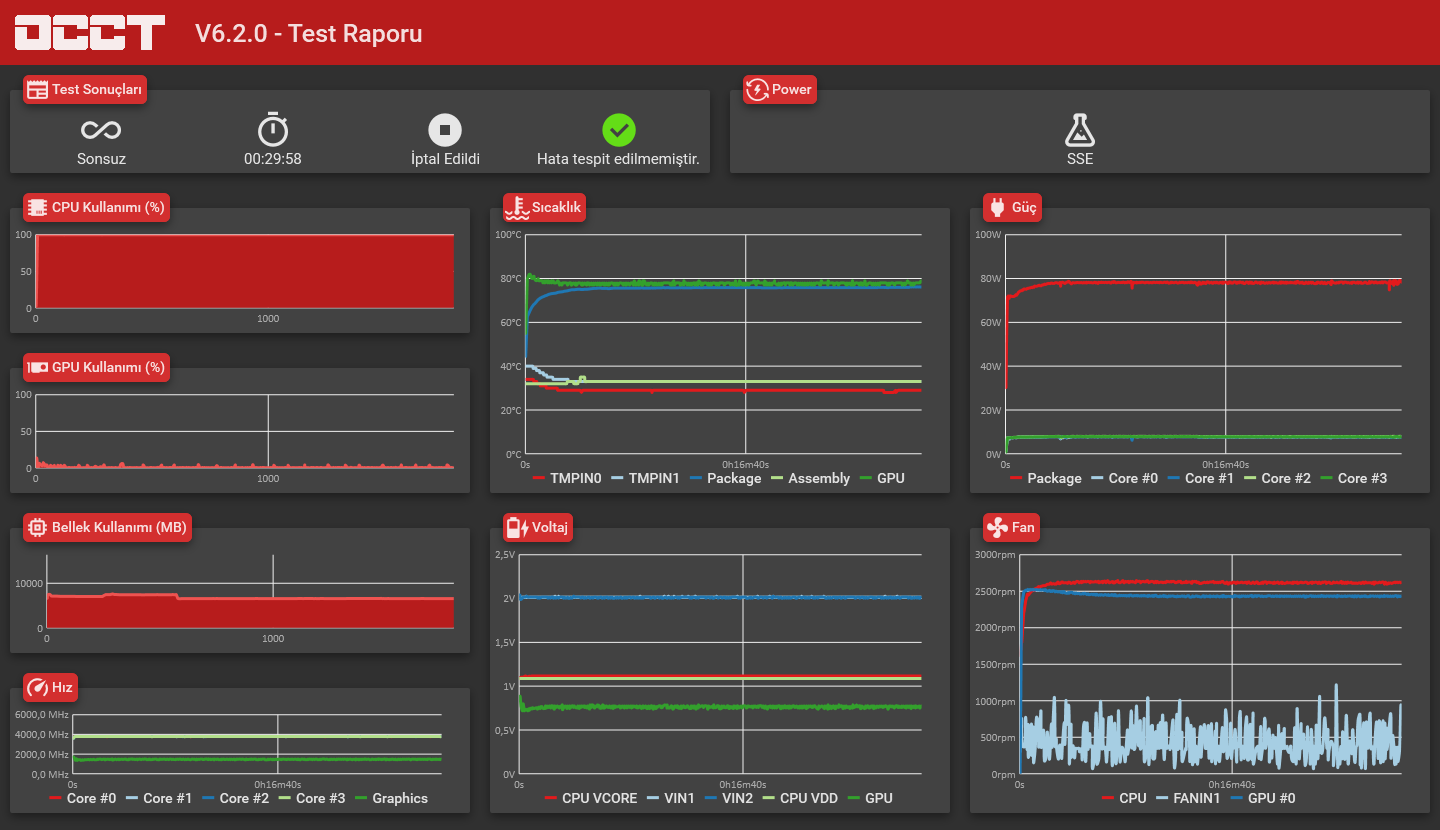Select the Test Sonuçları section label
Image resolution: width=1440 pixels, height=830 pixels.
point(85,89)
